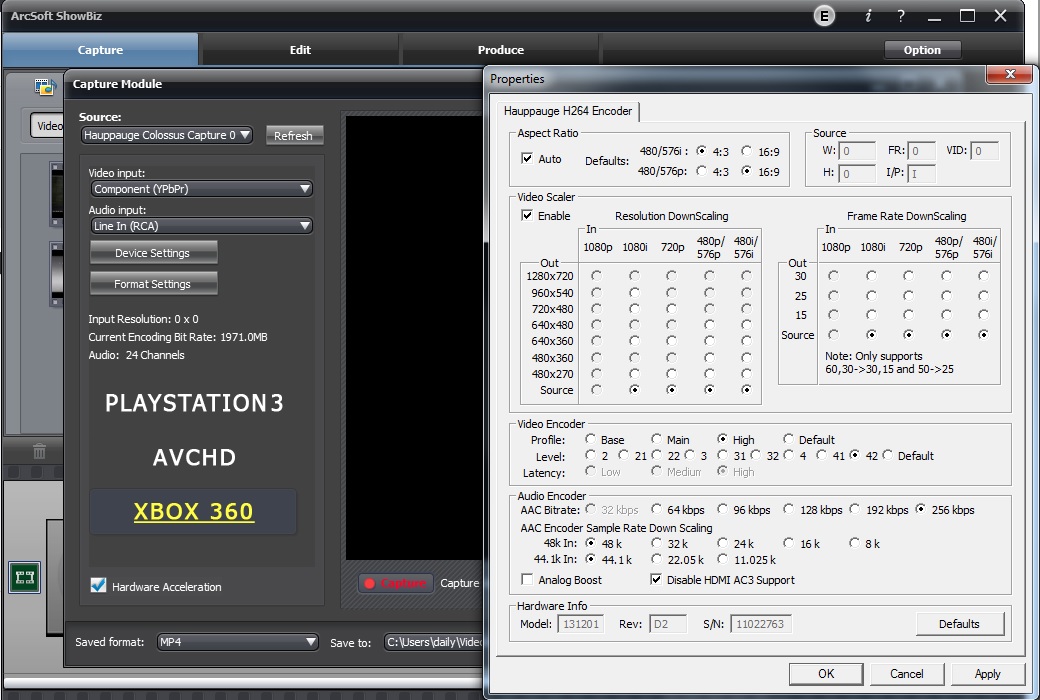Uncheck Disable HDMI AC3 Support
This screenshot has height=700, width=1040.
pyautogui.click(x=656, y=580)
